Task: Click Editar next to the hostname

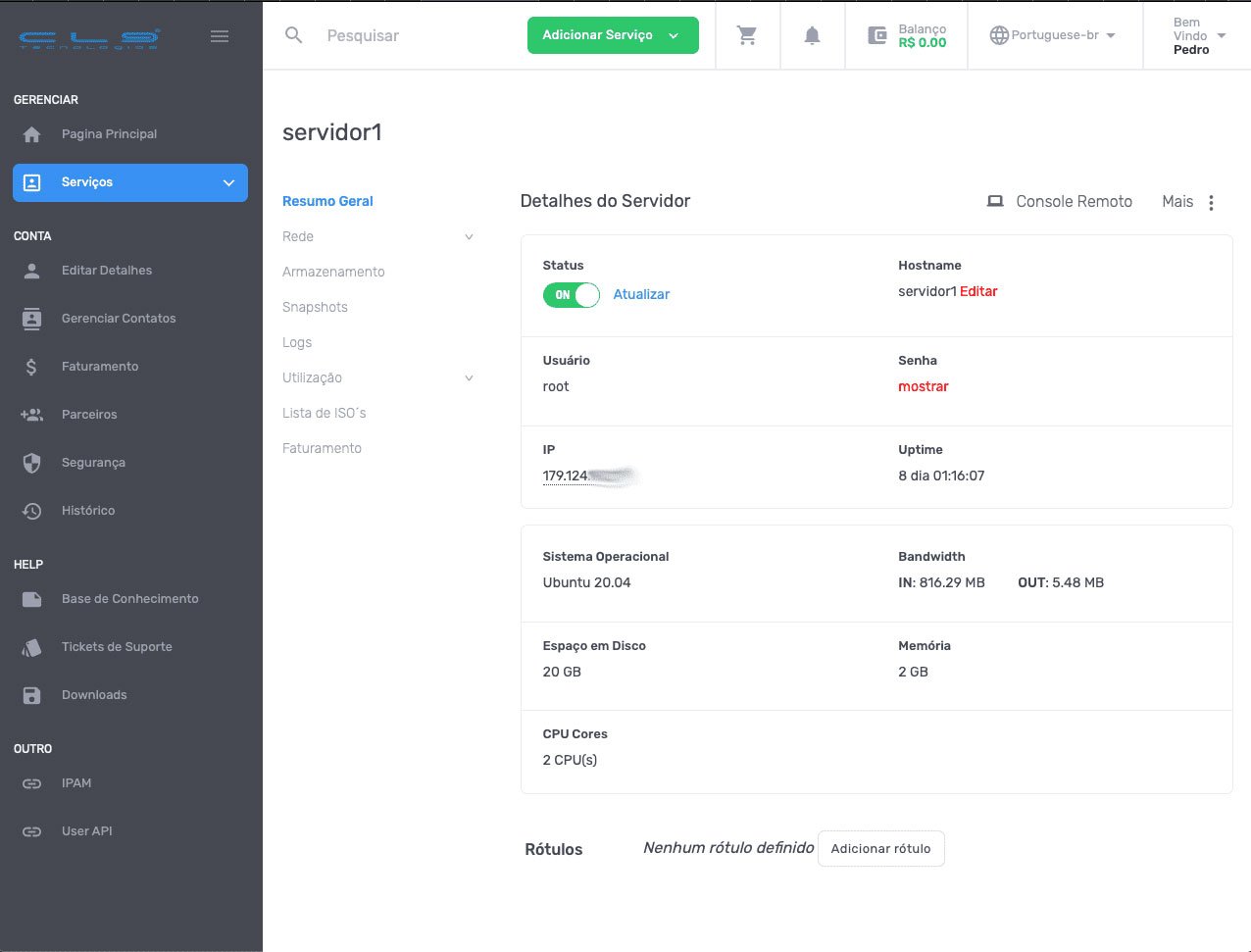Action: (978, 291)
